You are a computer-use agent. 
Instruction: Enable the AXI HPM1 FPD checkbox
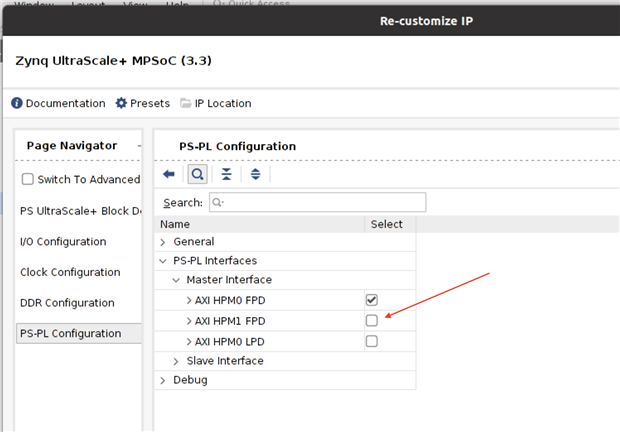pos(372,320)
